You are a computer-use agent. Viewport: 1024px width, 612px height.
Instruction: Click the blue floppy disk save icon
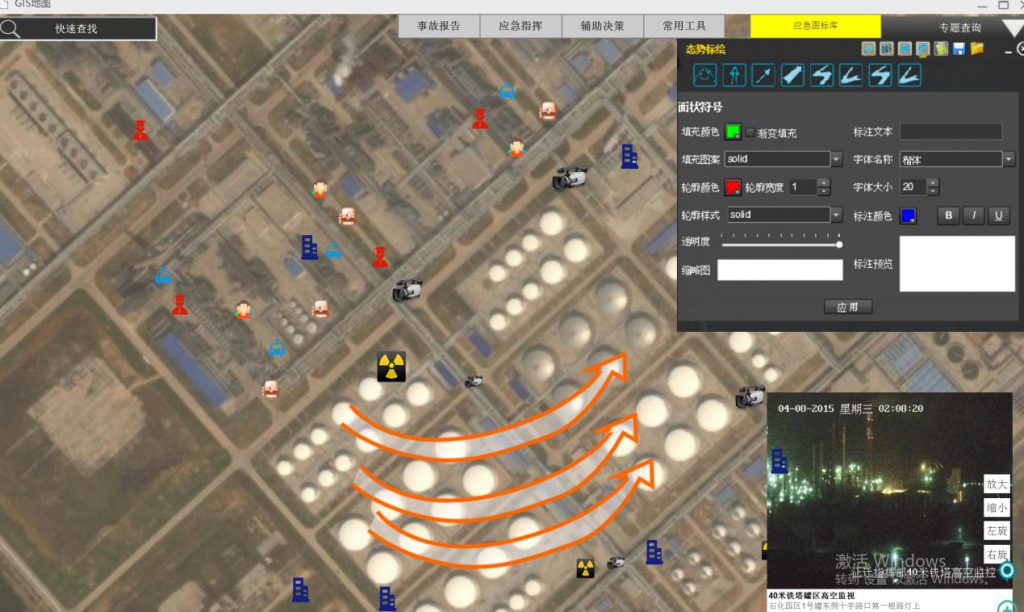point(959,48)
